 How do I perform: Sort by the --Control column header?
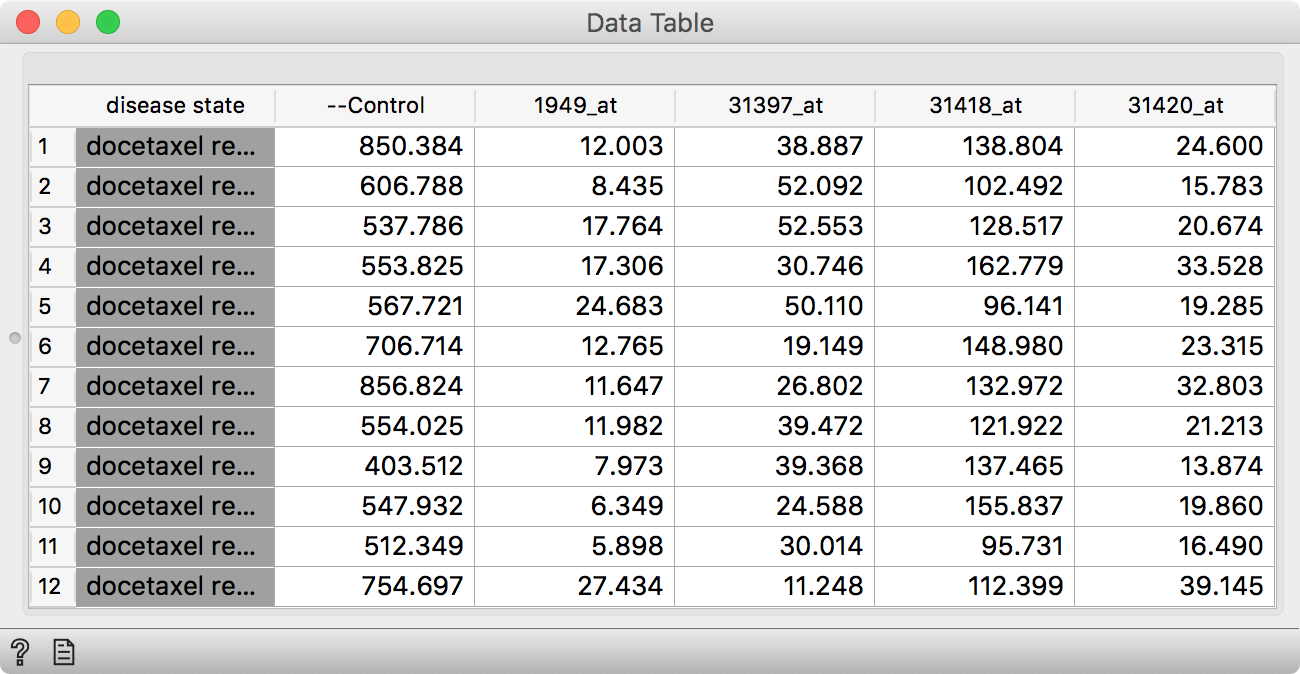pyautogui.click(x=375, y=106)
